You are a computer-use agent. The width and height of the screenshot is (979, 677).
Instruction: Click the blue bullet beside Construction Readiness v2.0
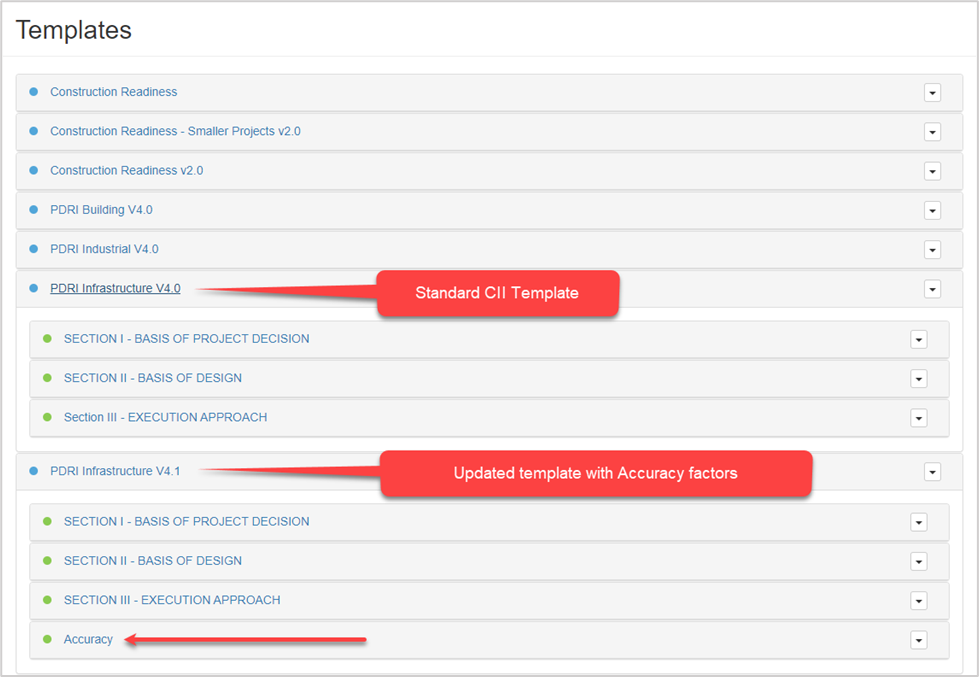point(34,170)
